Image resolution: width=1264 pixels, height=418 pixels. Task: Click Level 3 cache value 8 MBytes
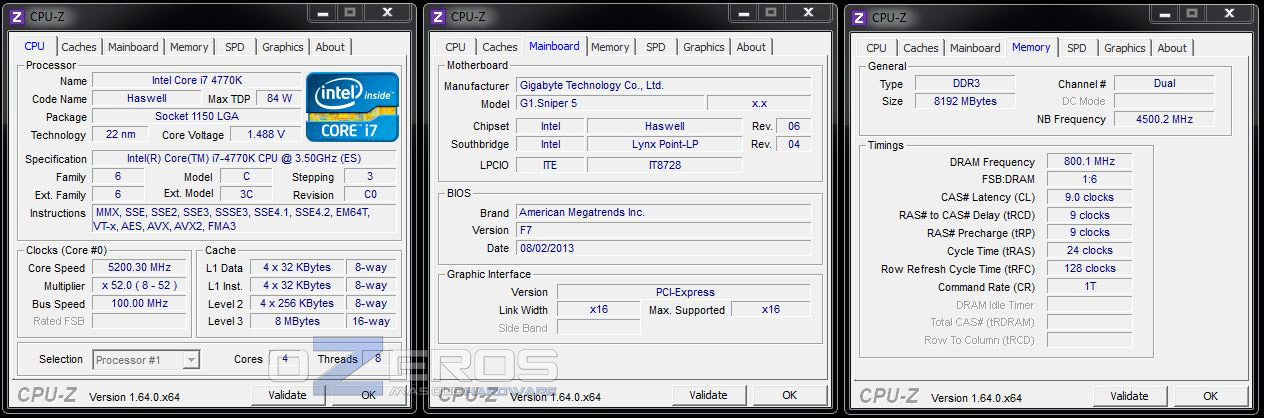coord(298,322)
